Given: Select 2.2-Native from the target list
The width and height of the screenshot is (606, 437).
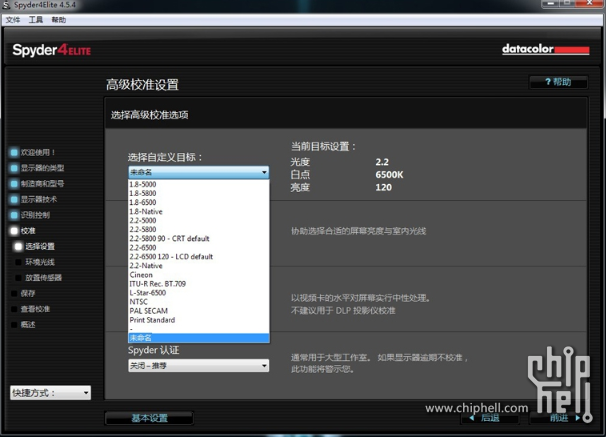Looking at the screenshot, I should pos(199,266).
